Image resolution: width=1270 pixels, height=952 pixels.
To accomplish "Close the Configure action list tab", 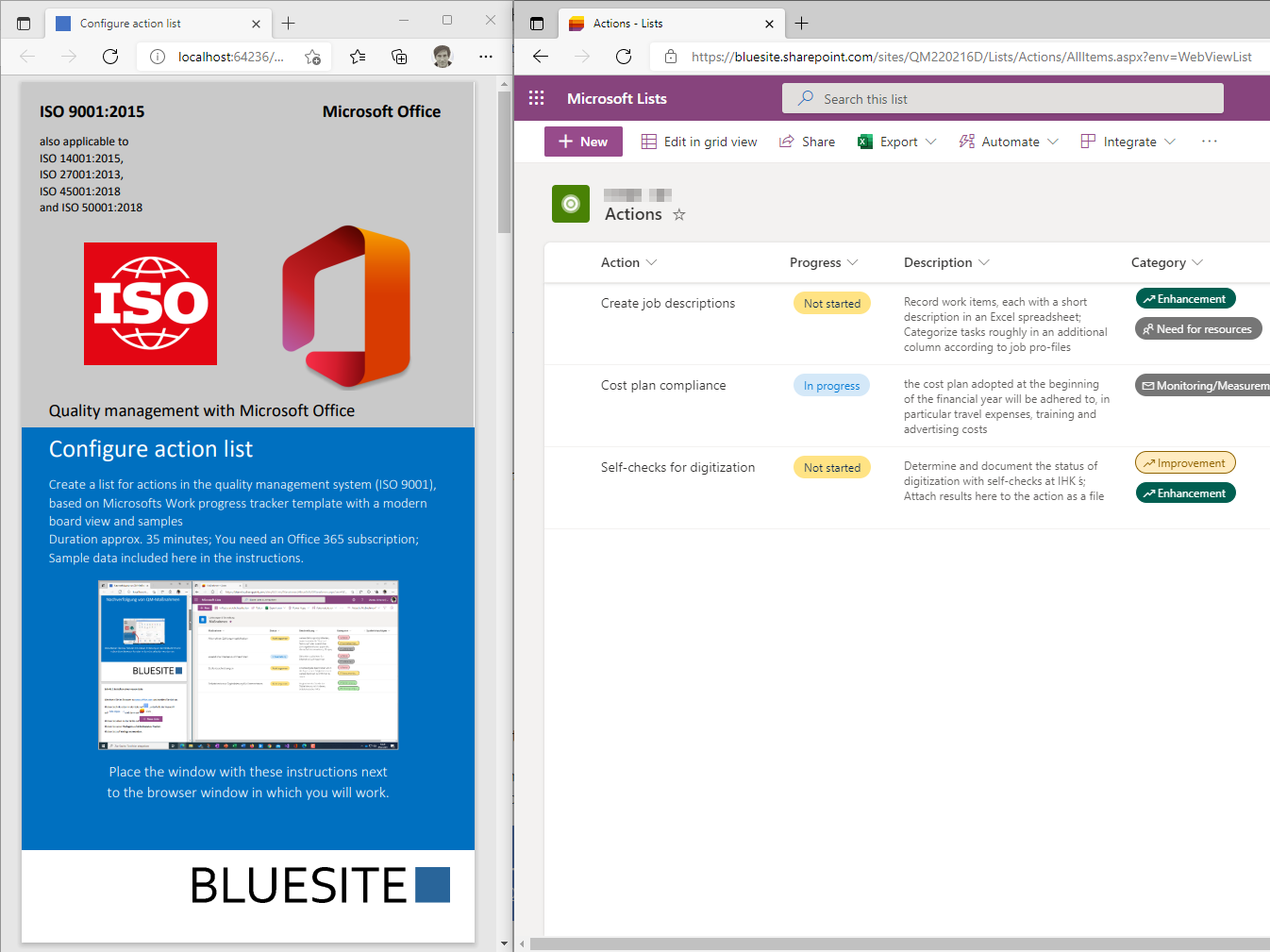I will click(x=256, y=24).
